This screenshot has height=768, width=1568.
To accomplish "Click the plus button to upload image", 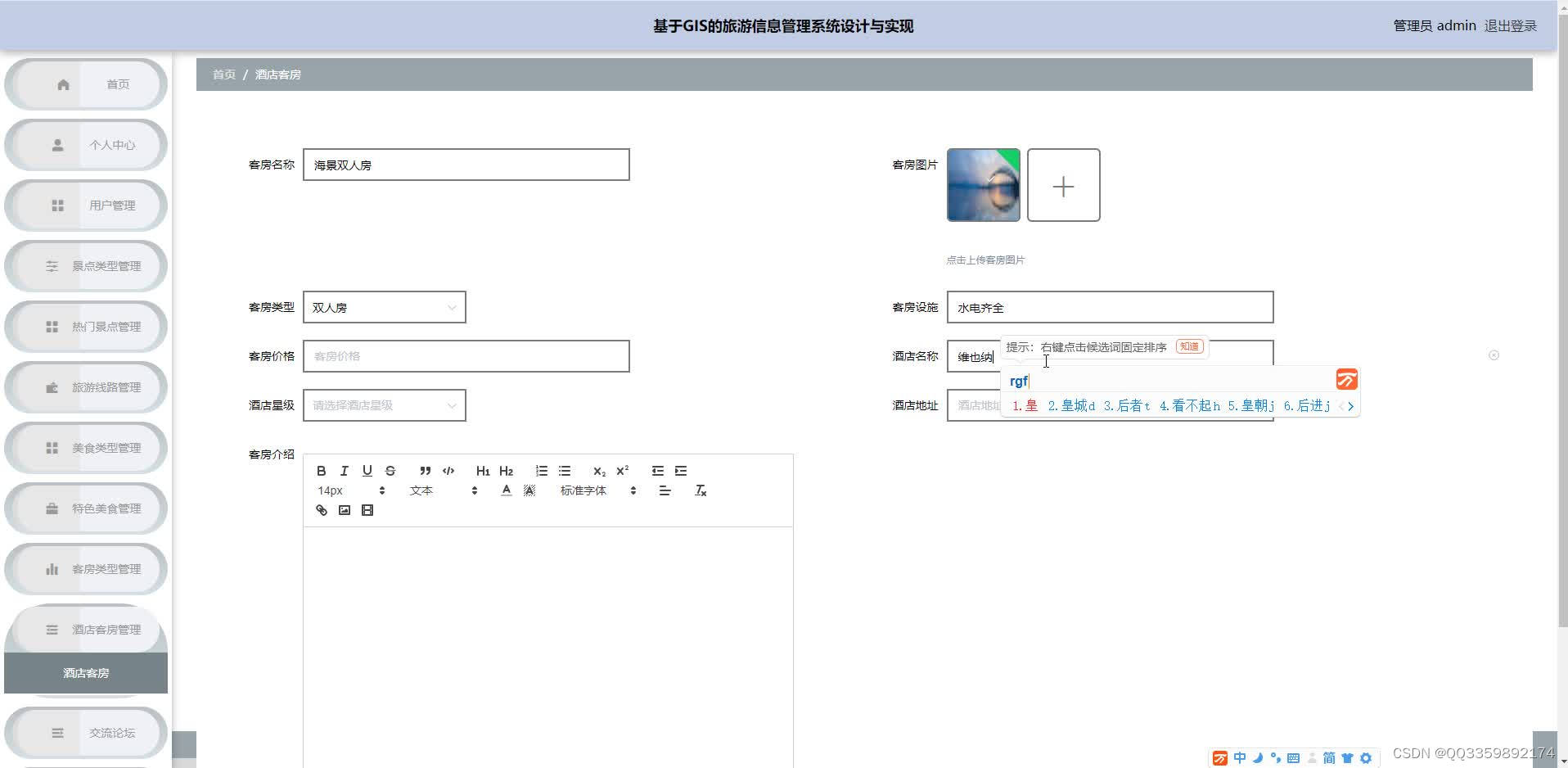I will tap(1063, 185).
